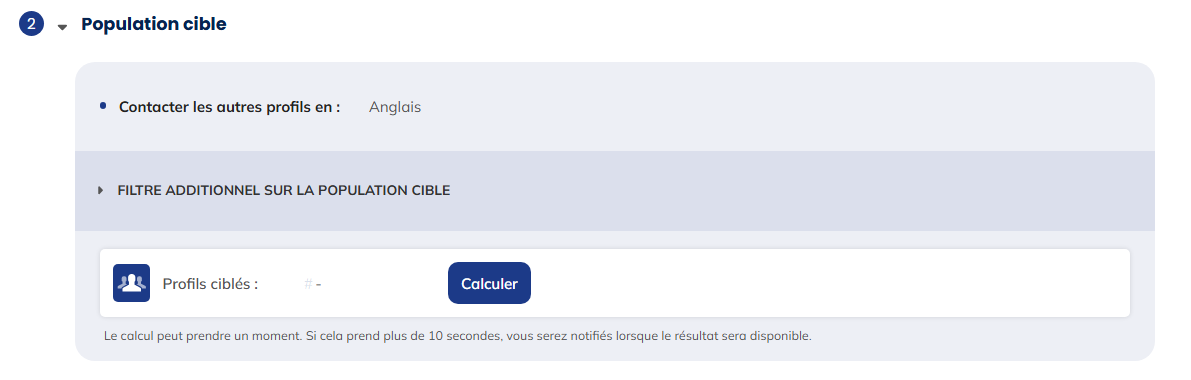Click the grey filter band's empty area
The height and width of the screenshot is (380, 1191).
[798, 191]
